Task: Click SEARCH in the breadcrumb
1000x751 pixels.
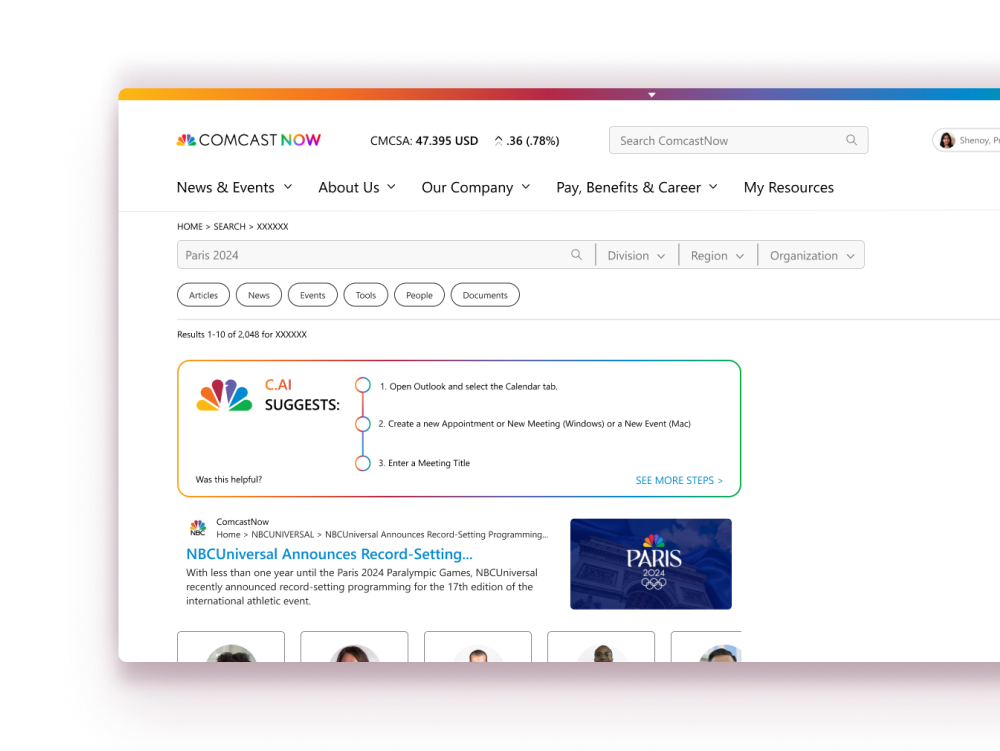Action: pyautogui.click(x=229, y=226)
